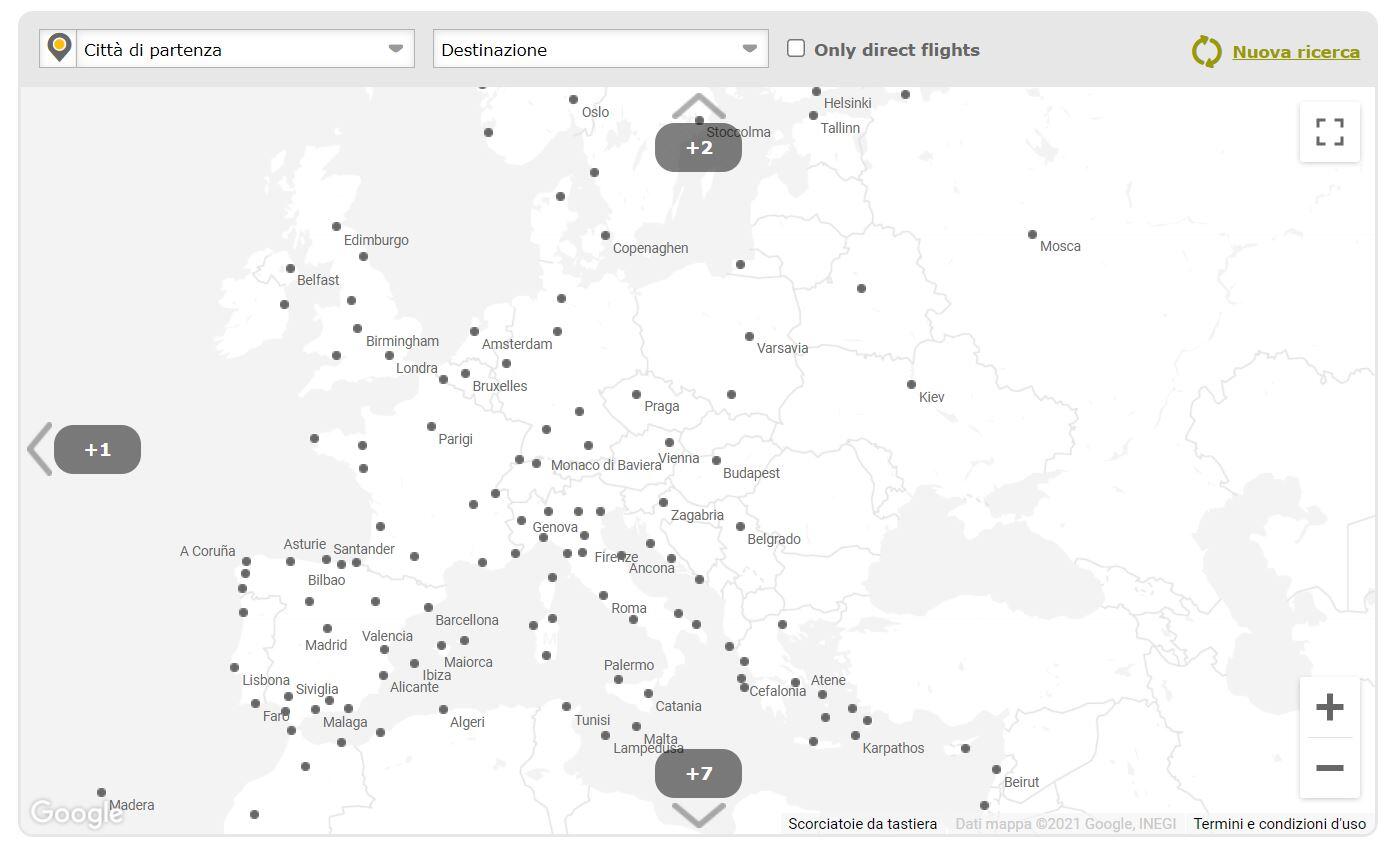
Task: Open Termini e condizioni d'uso link
Action: 1279,824
